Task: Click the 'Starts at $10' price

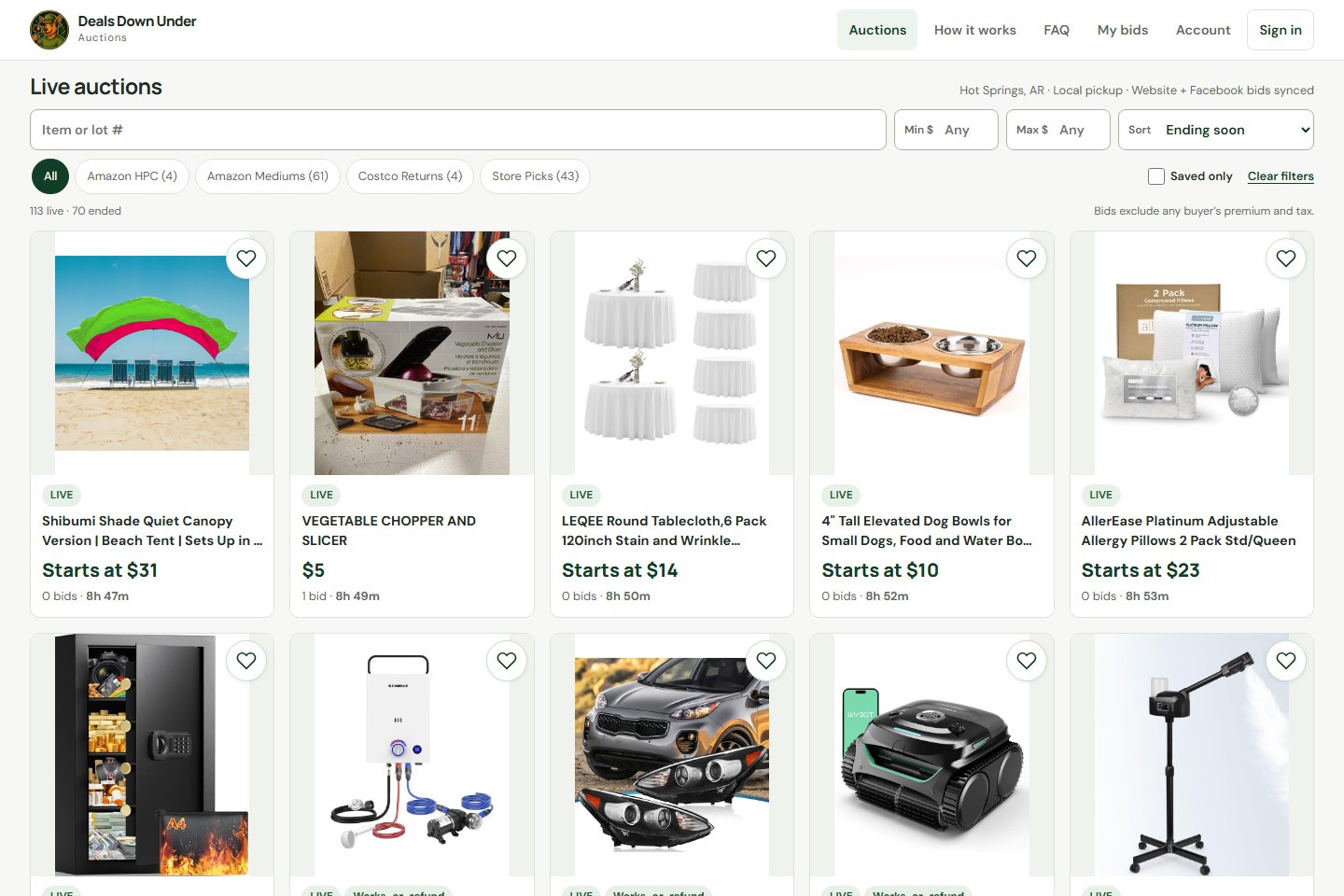Action: click(x=880, y=570)
